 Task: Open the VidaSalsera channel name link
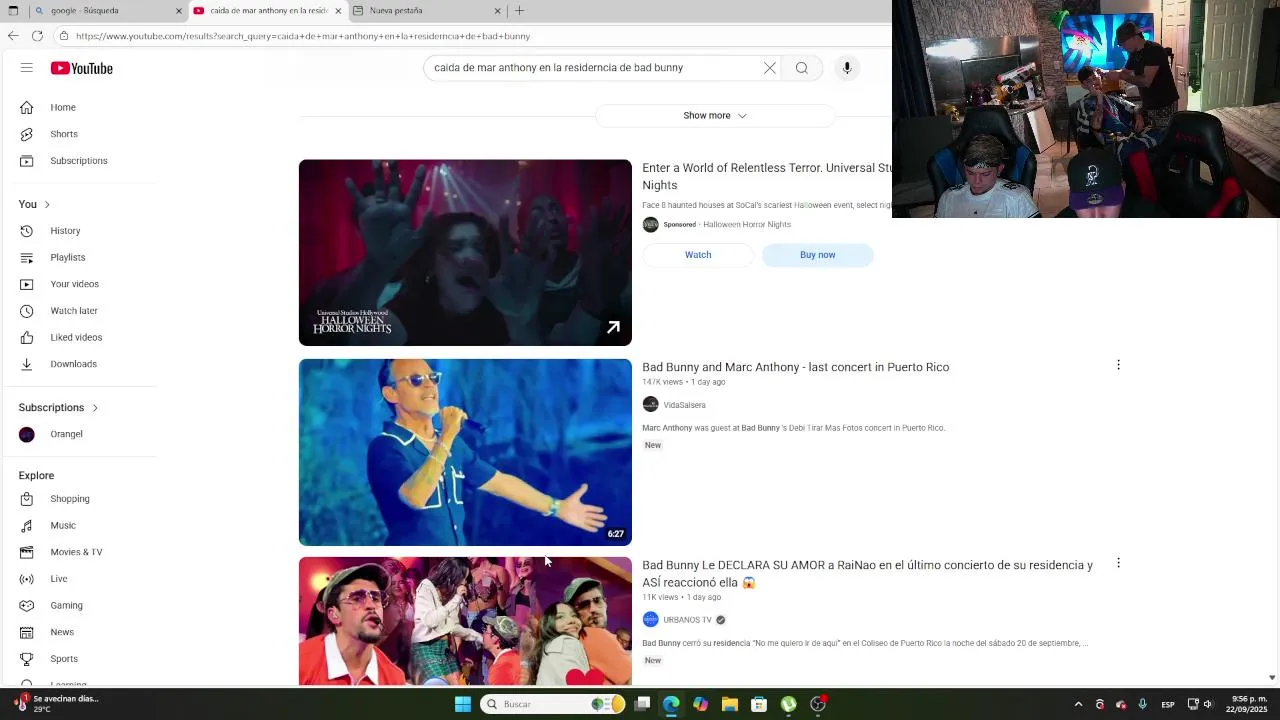(x=684, y=405)
